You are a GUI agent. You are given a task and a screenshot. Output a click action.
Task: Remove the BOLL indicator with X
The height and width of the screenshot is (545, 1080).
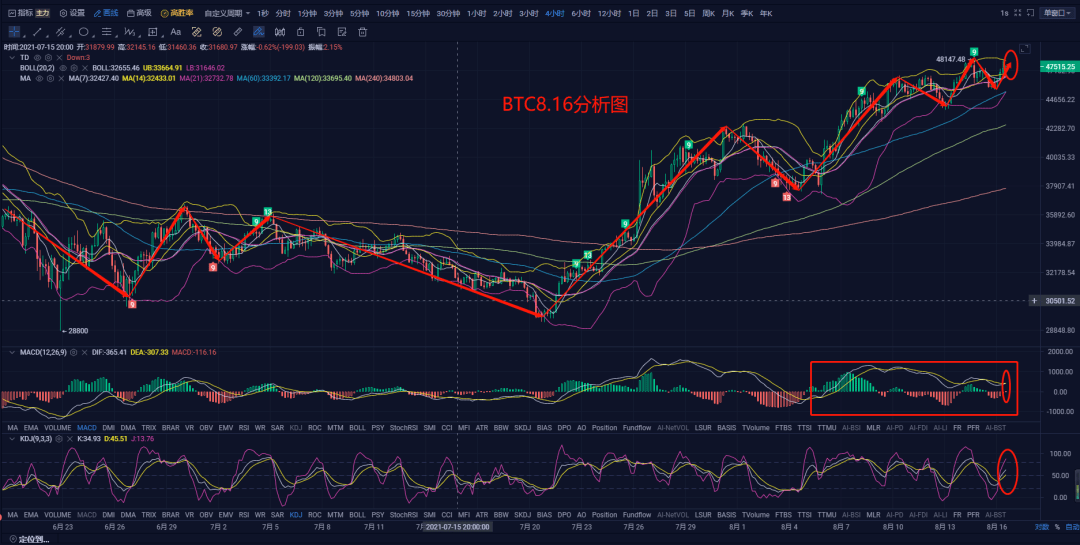85,68
